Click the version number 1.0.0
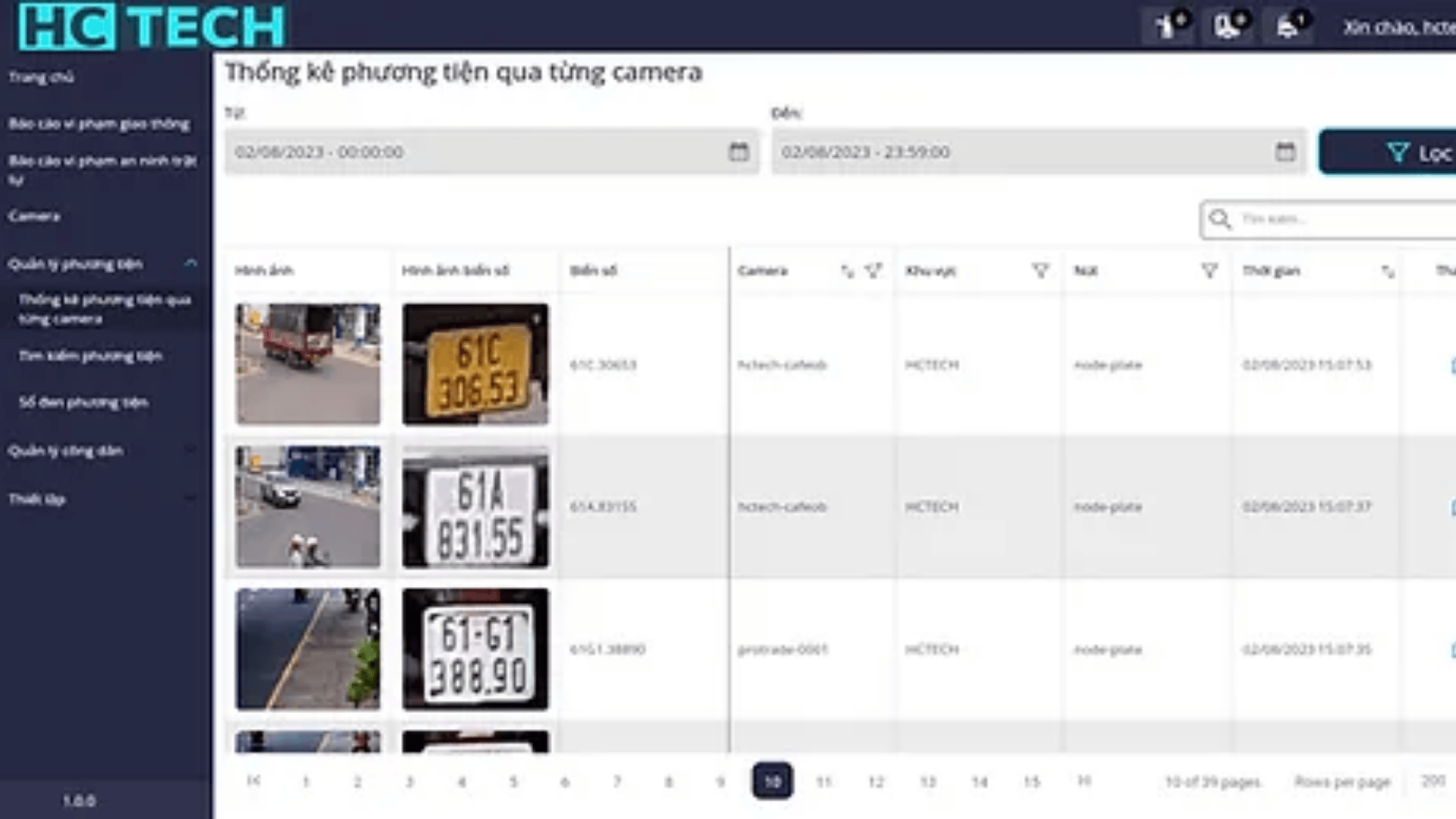This screenshot has width=1456, height=819. pos(79,800)
